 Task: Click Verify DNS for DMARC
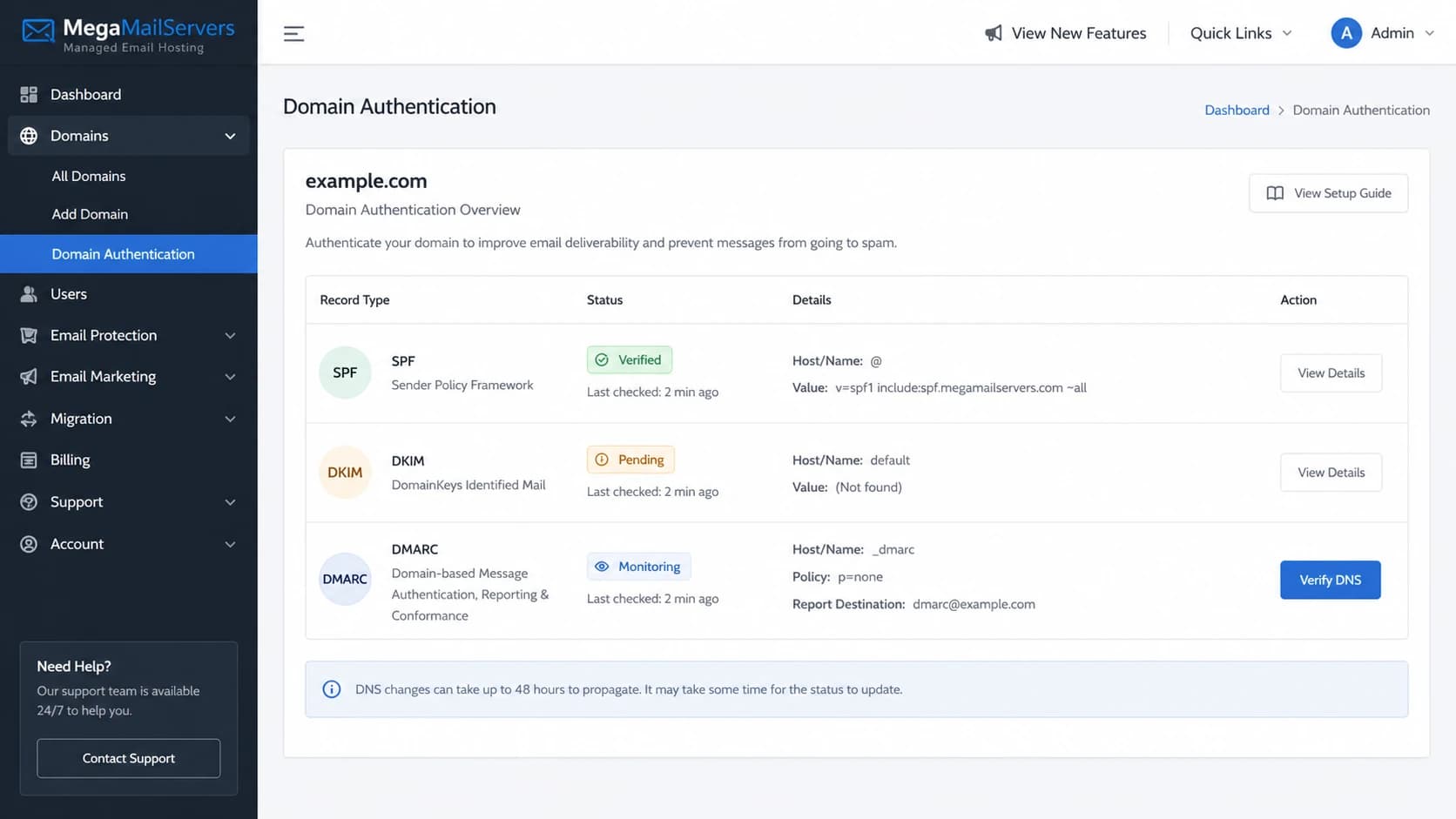(x=1330, y=580)
